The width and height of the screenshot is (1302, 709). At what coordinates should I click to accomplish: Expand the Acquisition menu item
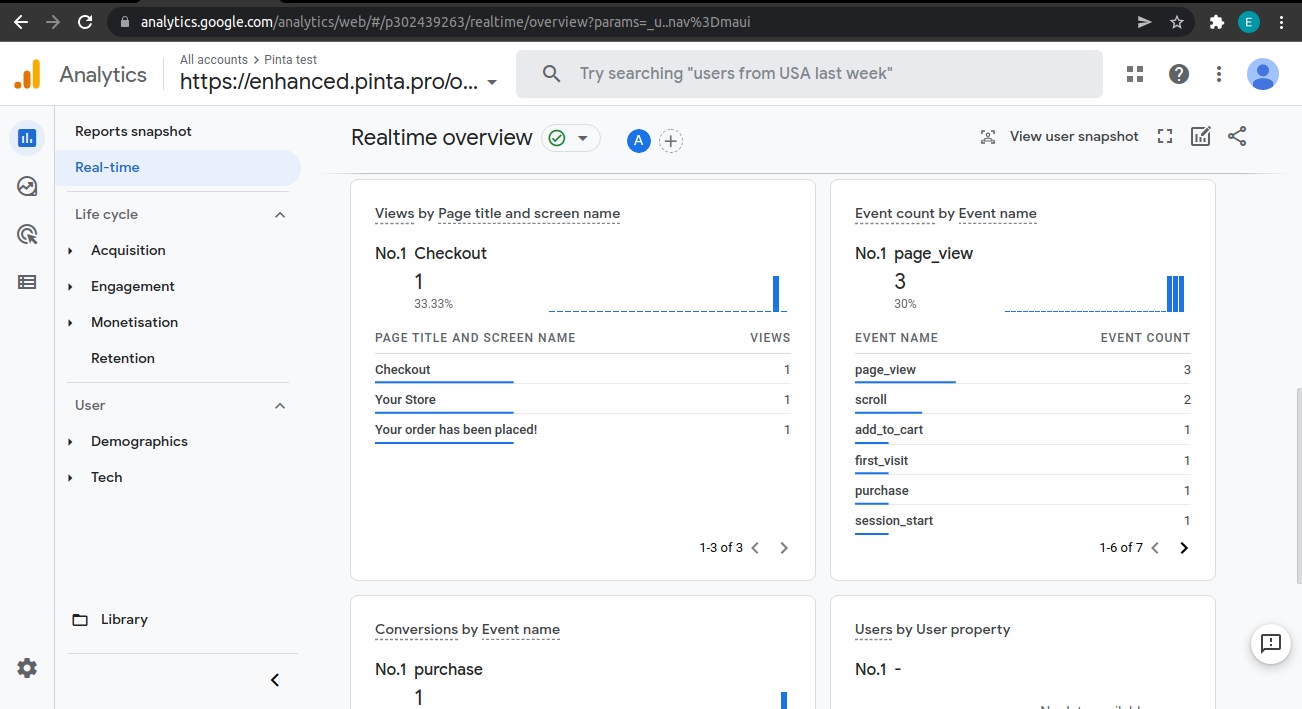click(x=128, y=250)
